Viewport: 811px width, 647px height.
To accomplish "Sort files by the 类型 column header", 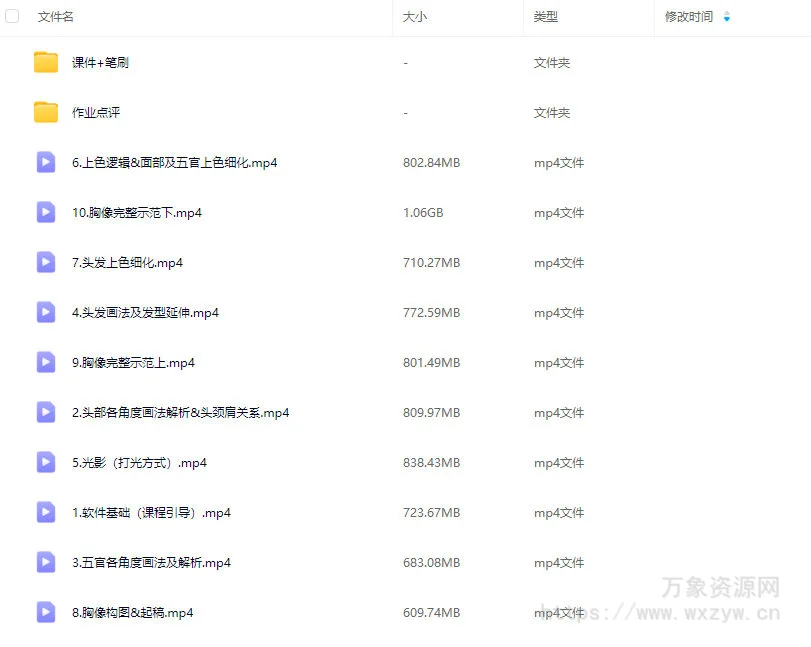I will (546, 17).
